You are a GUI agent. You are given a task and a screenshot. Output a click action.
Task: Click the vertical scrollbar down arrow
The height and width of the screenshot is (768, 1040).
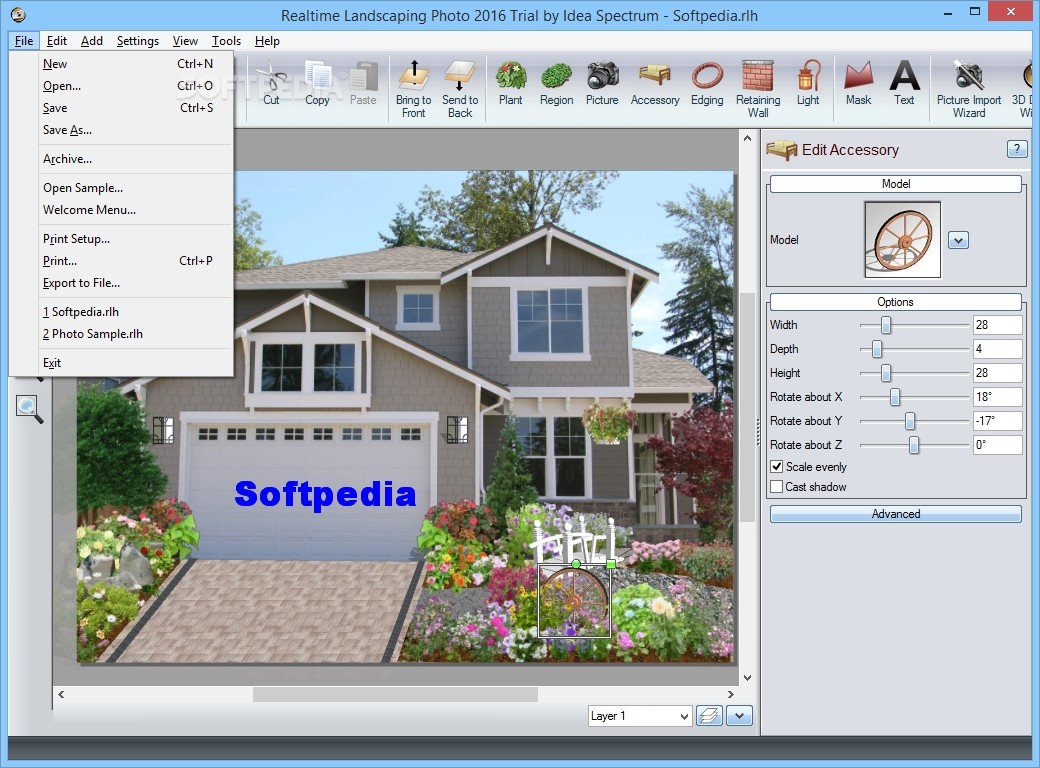tap(748, 678)
